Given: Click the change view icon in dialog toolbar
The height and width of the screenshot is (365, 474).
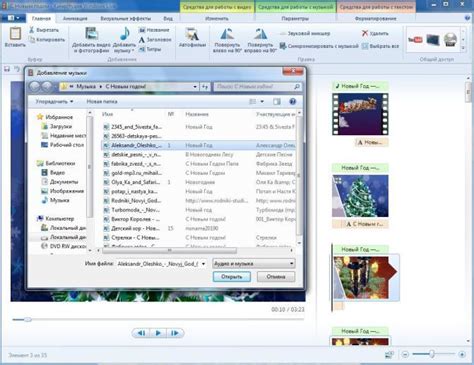Looking at the screenshot, I should [253, 101].
